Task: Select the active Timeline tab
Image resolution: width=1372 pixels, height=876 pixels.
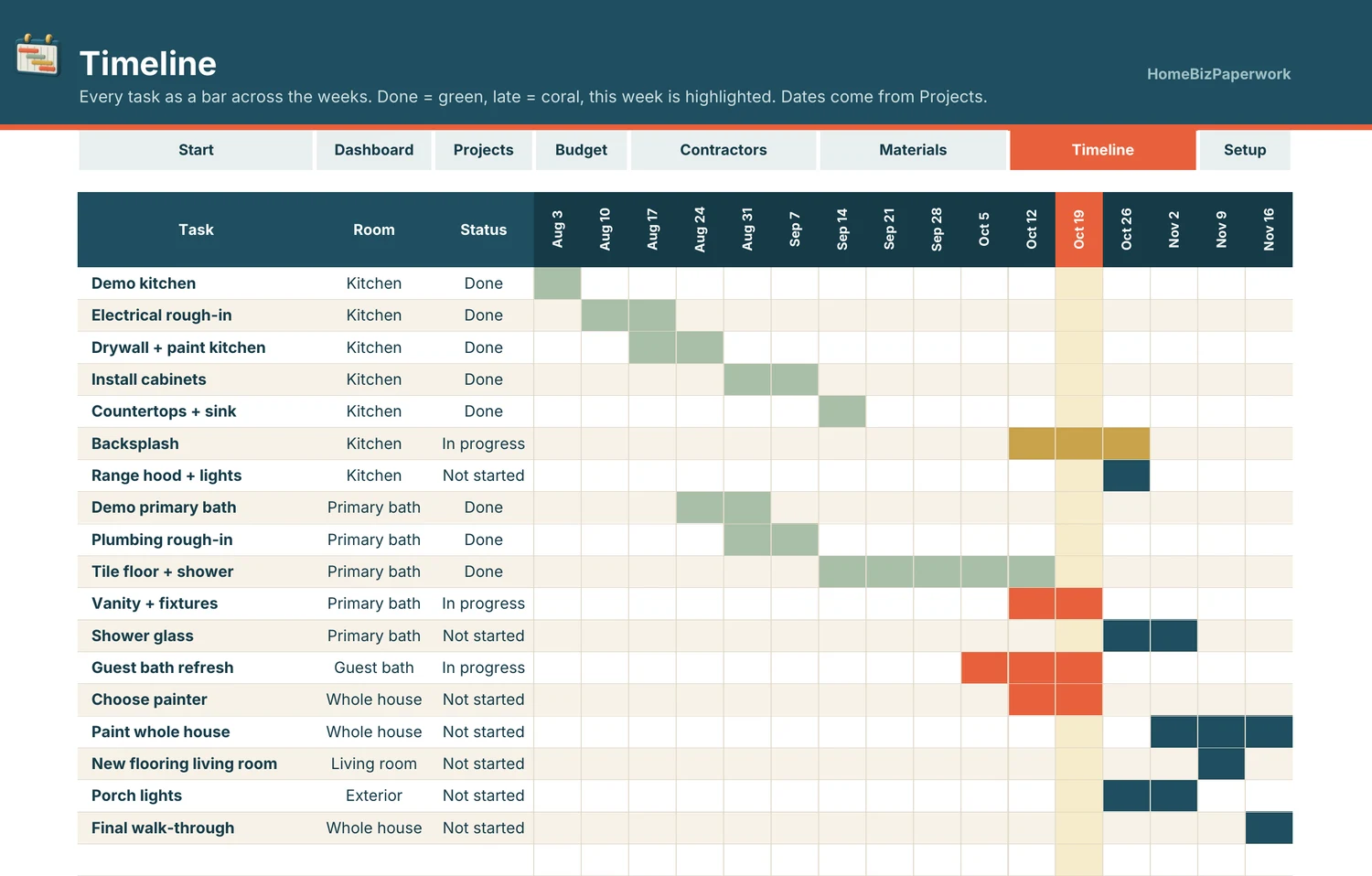Action: point(1103,150)
